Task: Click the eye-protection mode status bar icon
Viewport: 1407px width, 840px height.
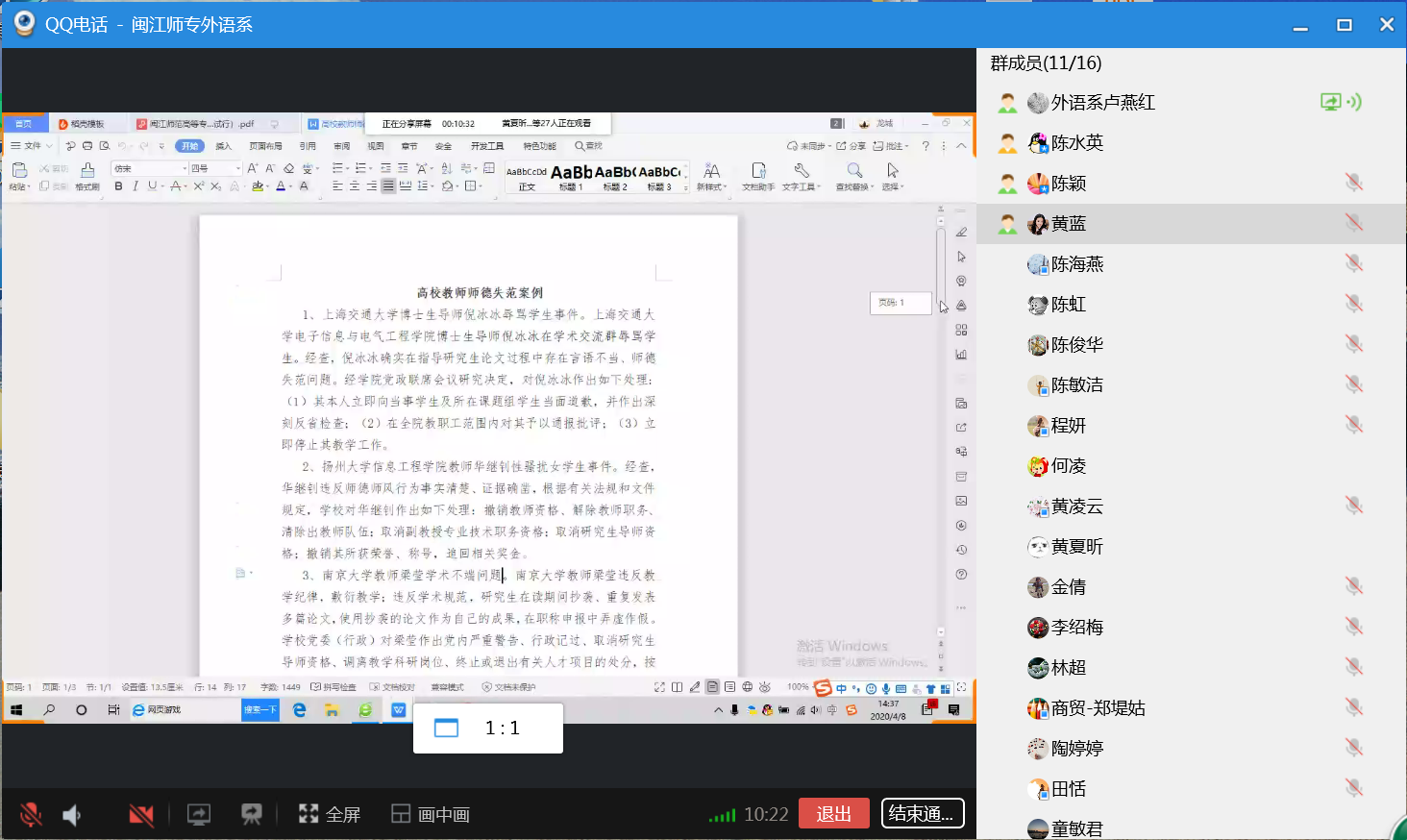Action: [765, 687]
